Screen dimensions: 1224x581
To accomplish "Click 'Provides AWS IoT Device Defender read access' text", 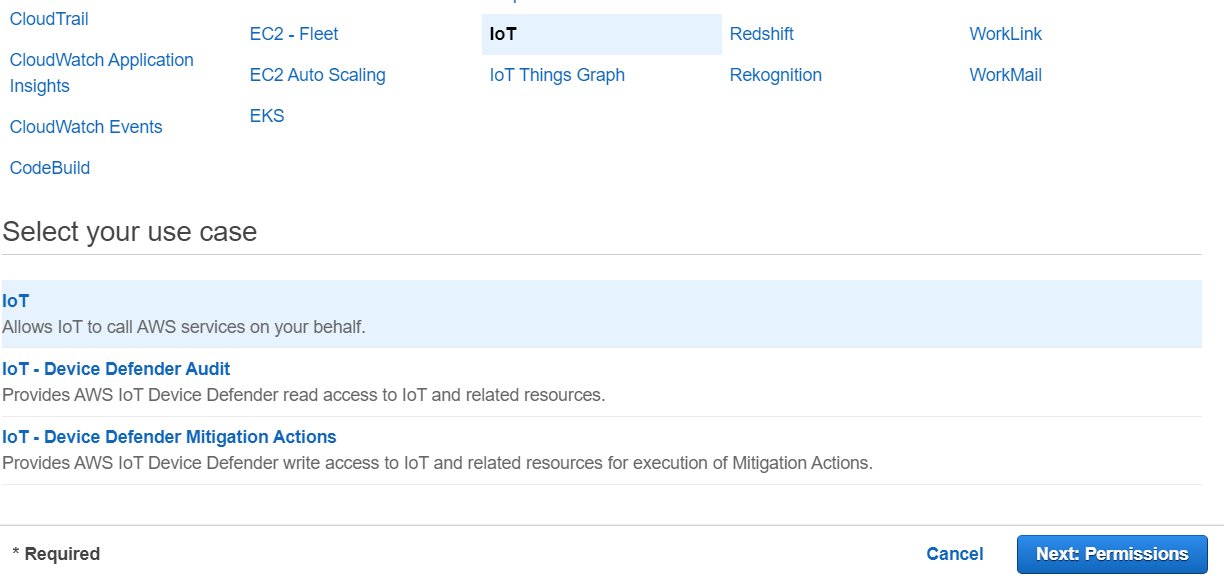I will (x=304, y=395).
